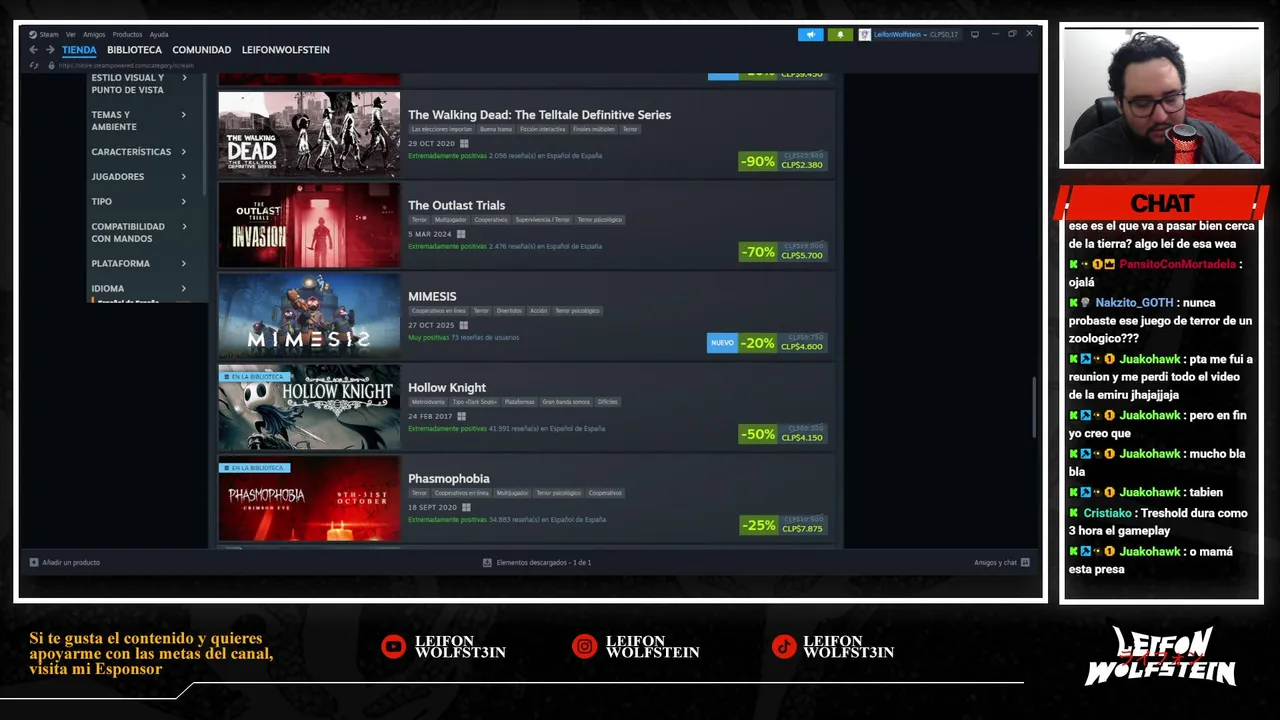Click the Windows icon on The Walking Dead row
Image resolution: width=1280 pixels, height=720 pixels.
[x=464, y=143]
